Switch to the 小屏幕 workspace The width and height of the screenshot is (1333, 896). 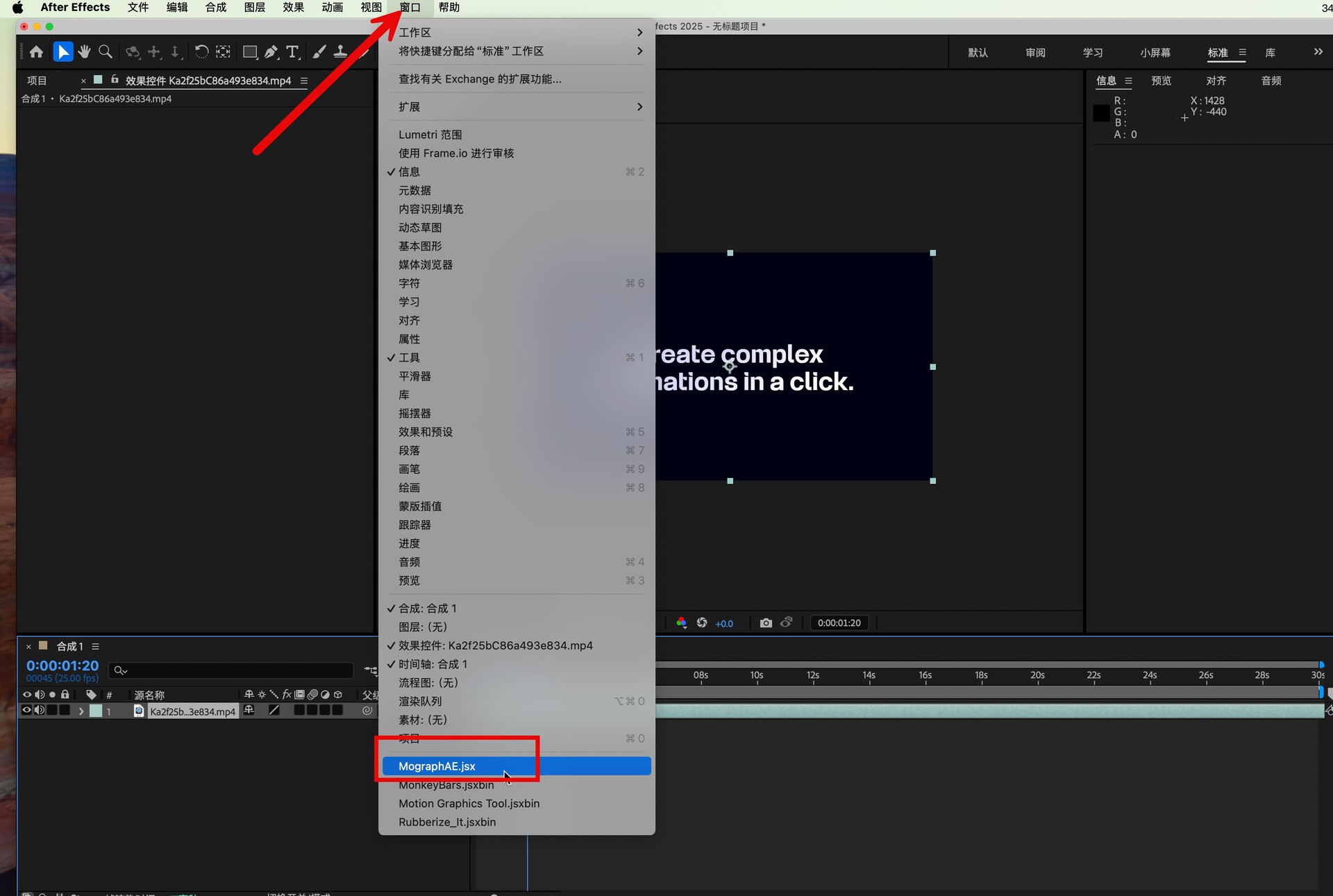coord(1155,53)
